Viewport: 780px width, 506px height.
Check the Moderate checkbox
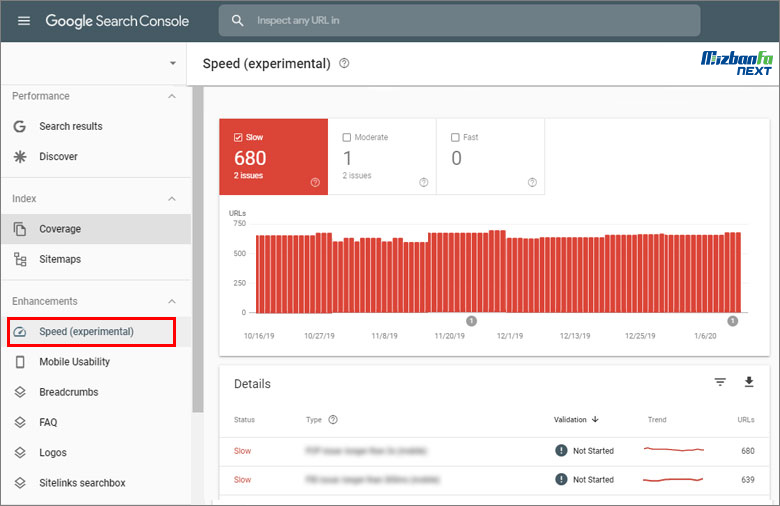coord(347,137)
